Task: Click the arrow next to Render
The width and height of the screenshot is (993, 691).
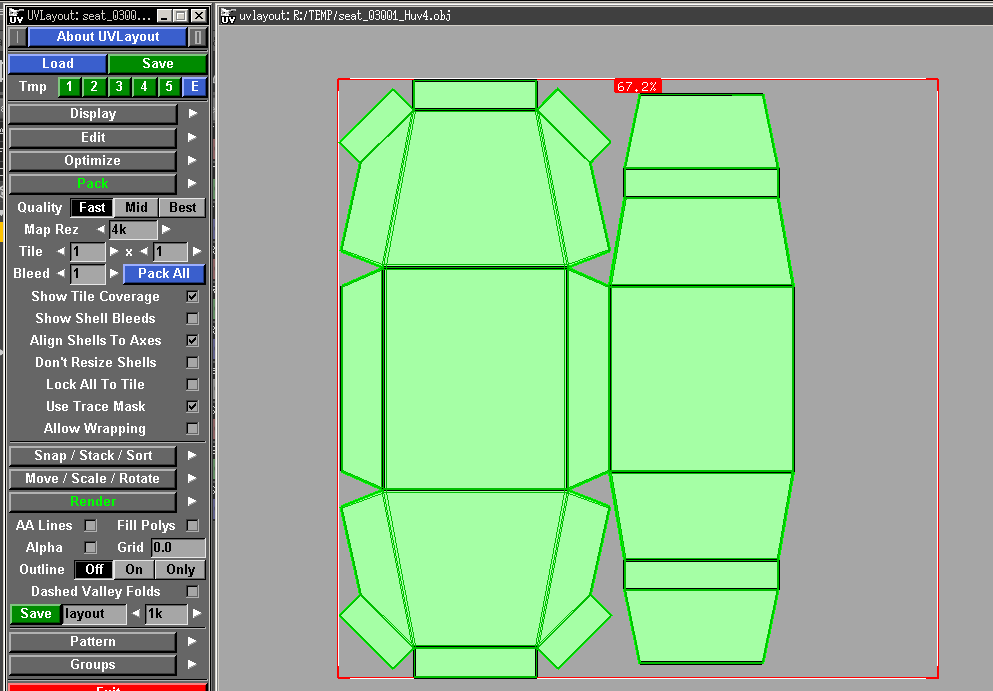Action: (x=193, y=502)
